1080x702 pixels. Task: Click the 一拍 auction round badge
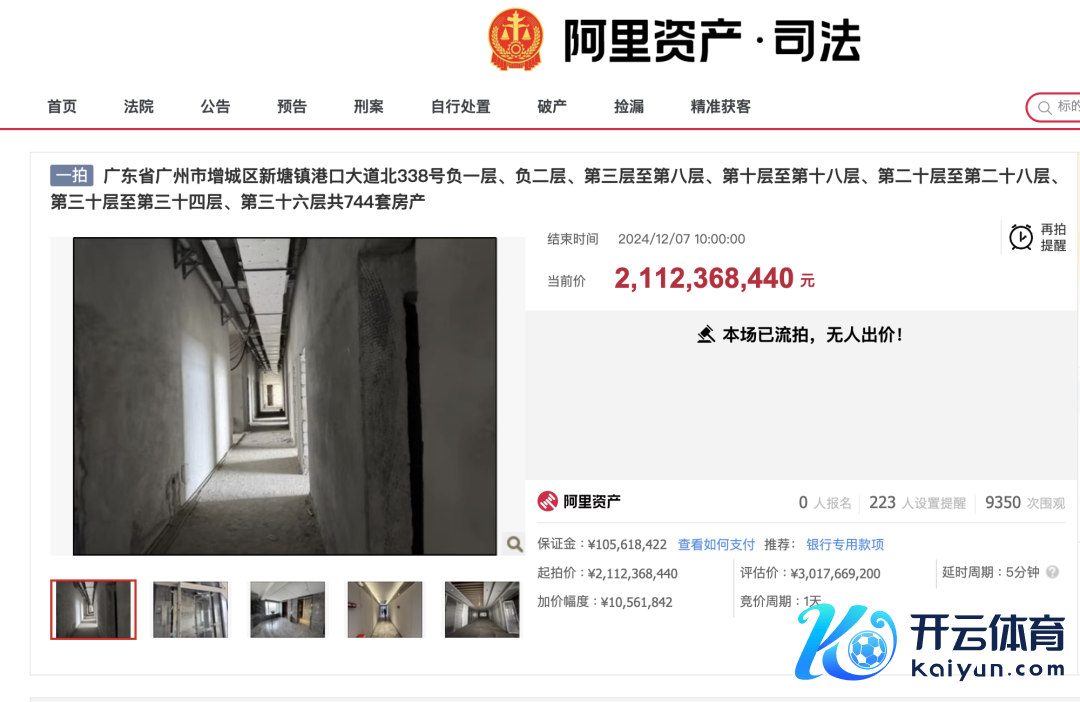click(72, 176)
